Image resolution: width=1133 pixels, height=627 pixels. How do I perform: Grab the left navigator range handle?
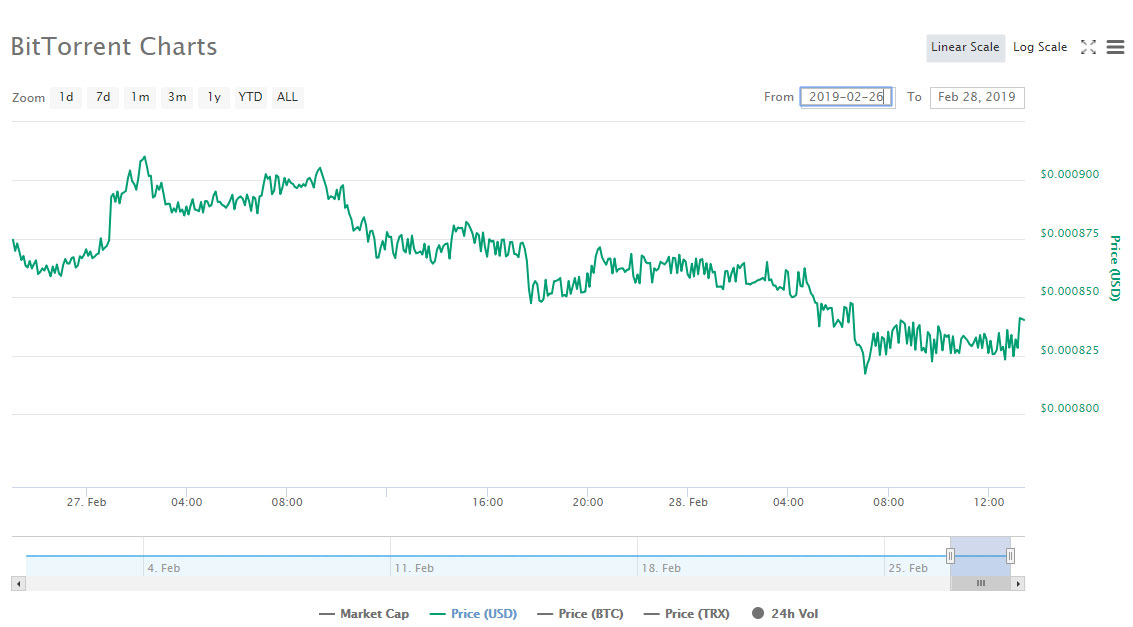pyautogui.click(x=950, y=556)
